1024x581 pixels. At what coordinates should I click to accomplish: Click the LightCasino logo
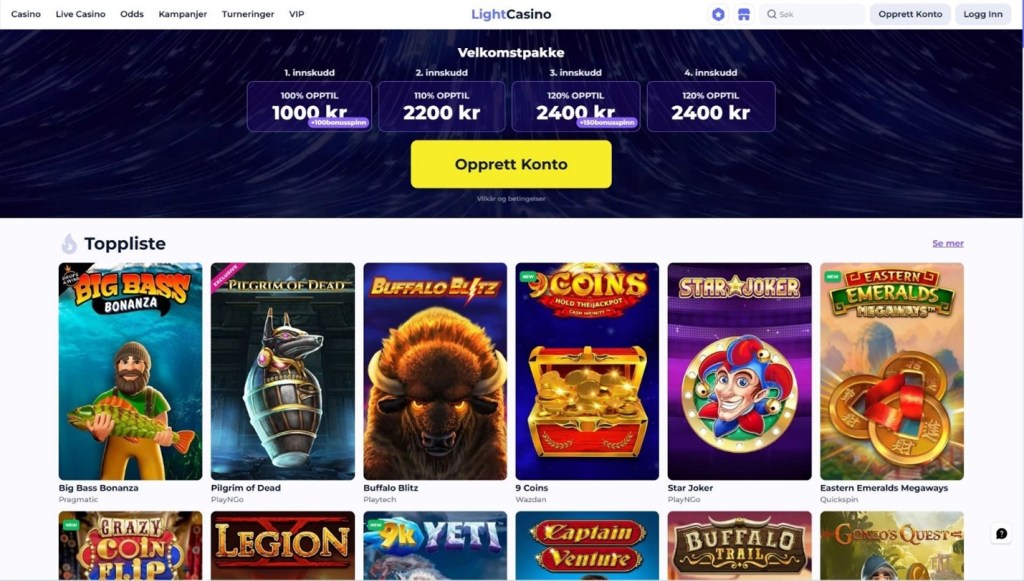pyautogui.click(x=511, y=14)
